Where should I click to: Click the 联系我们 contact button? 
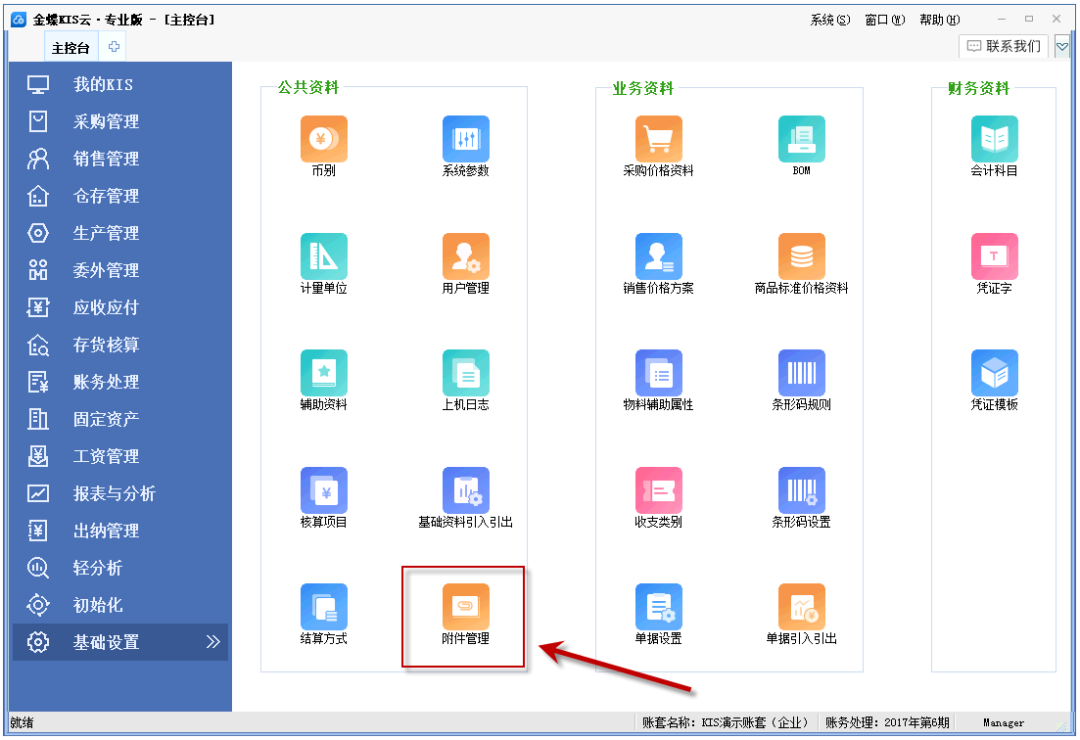pyautogui.click(x=1004, y=46)
